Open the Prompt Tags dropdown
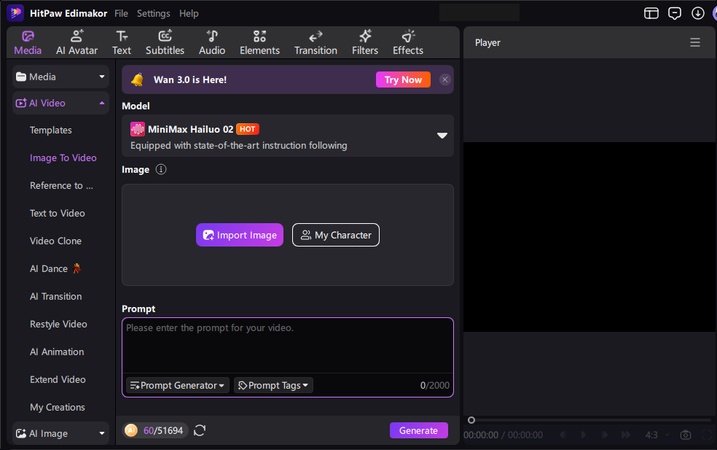The image size is (717, 450). pos(273,386)
